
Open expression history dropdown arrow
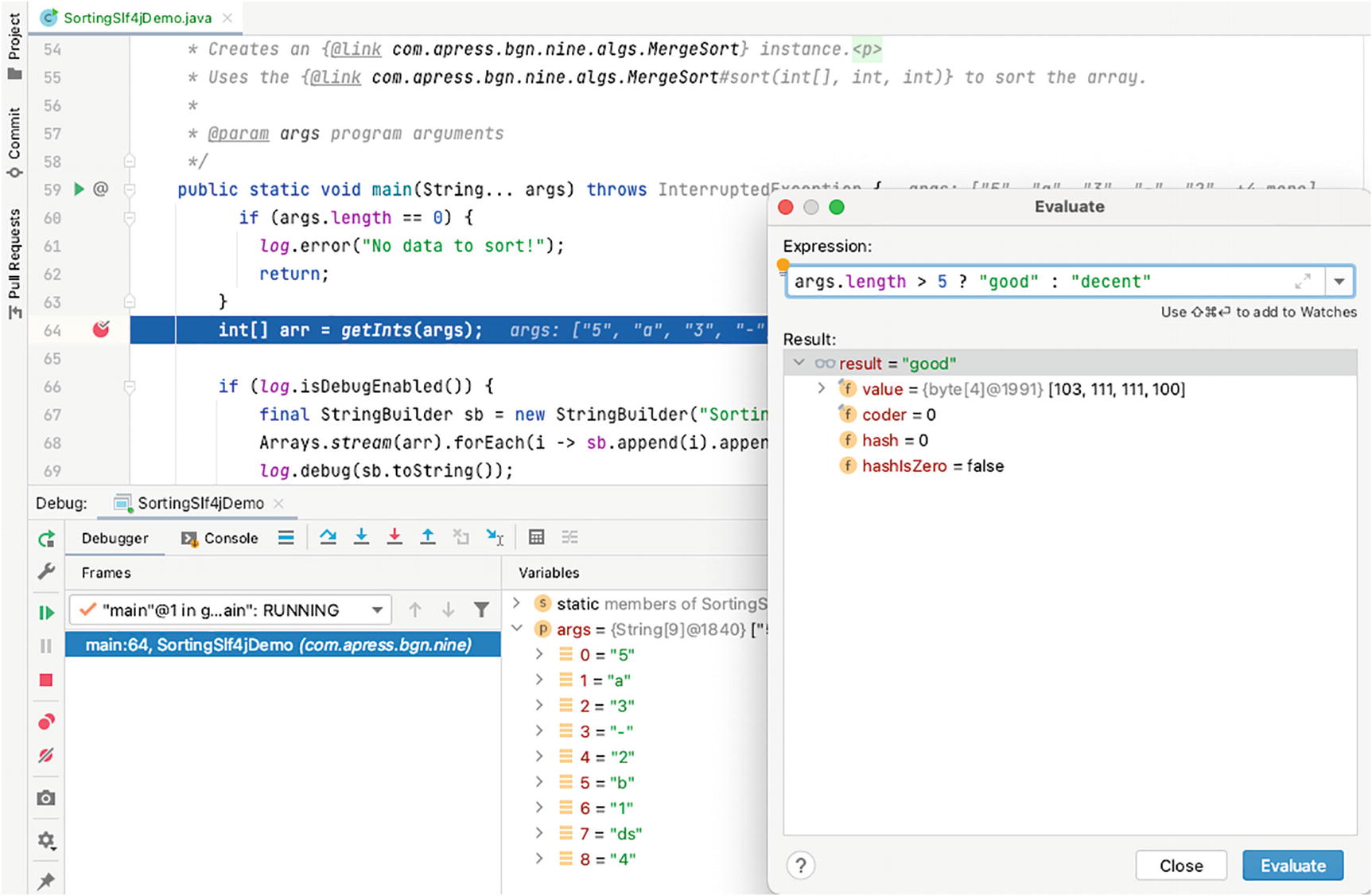1339,282
